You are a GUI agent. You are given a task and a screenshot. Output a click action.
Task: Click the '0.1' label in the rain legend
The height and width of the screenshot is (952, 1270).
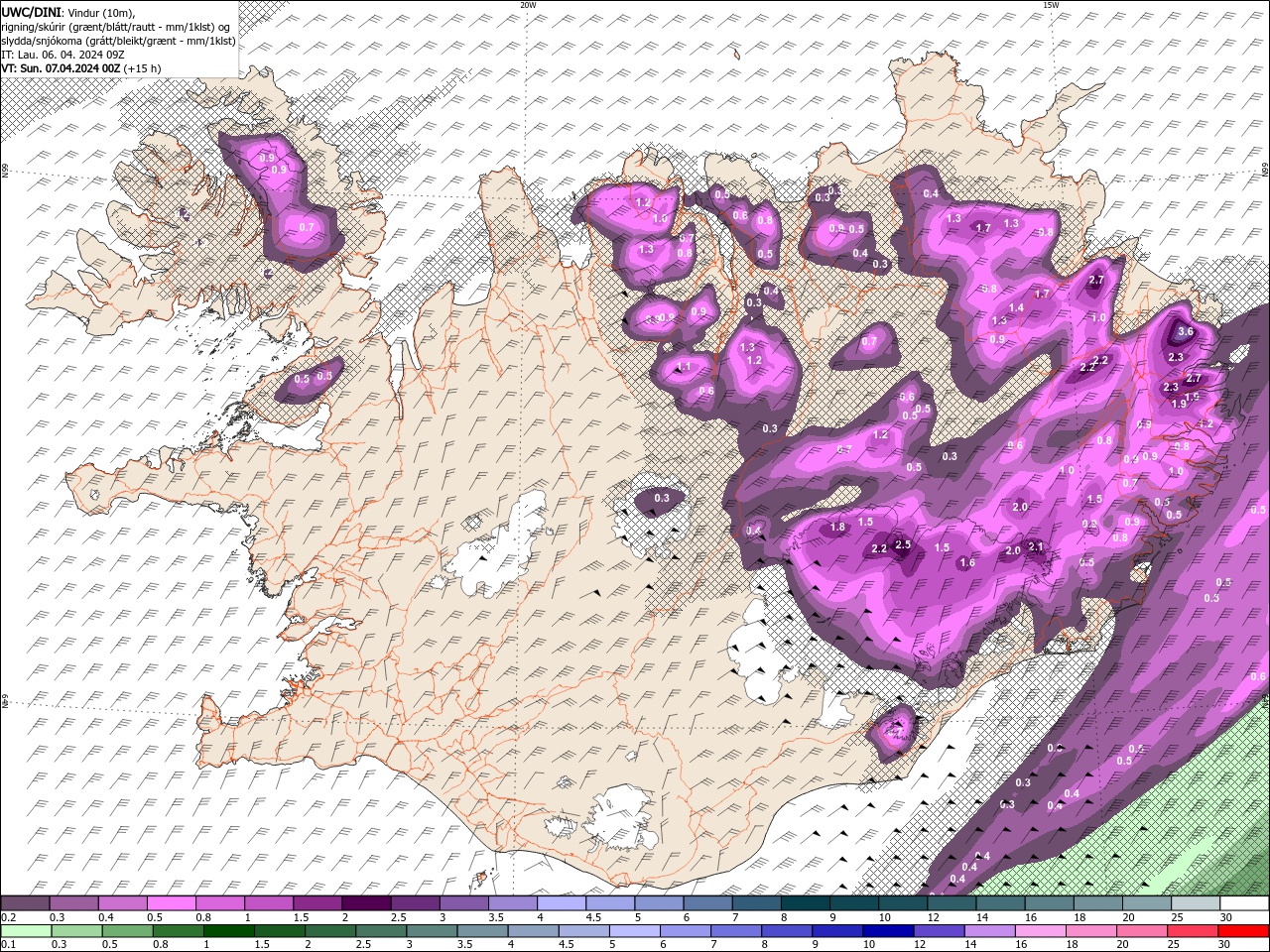click(x=8, y=944)
